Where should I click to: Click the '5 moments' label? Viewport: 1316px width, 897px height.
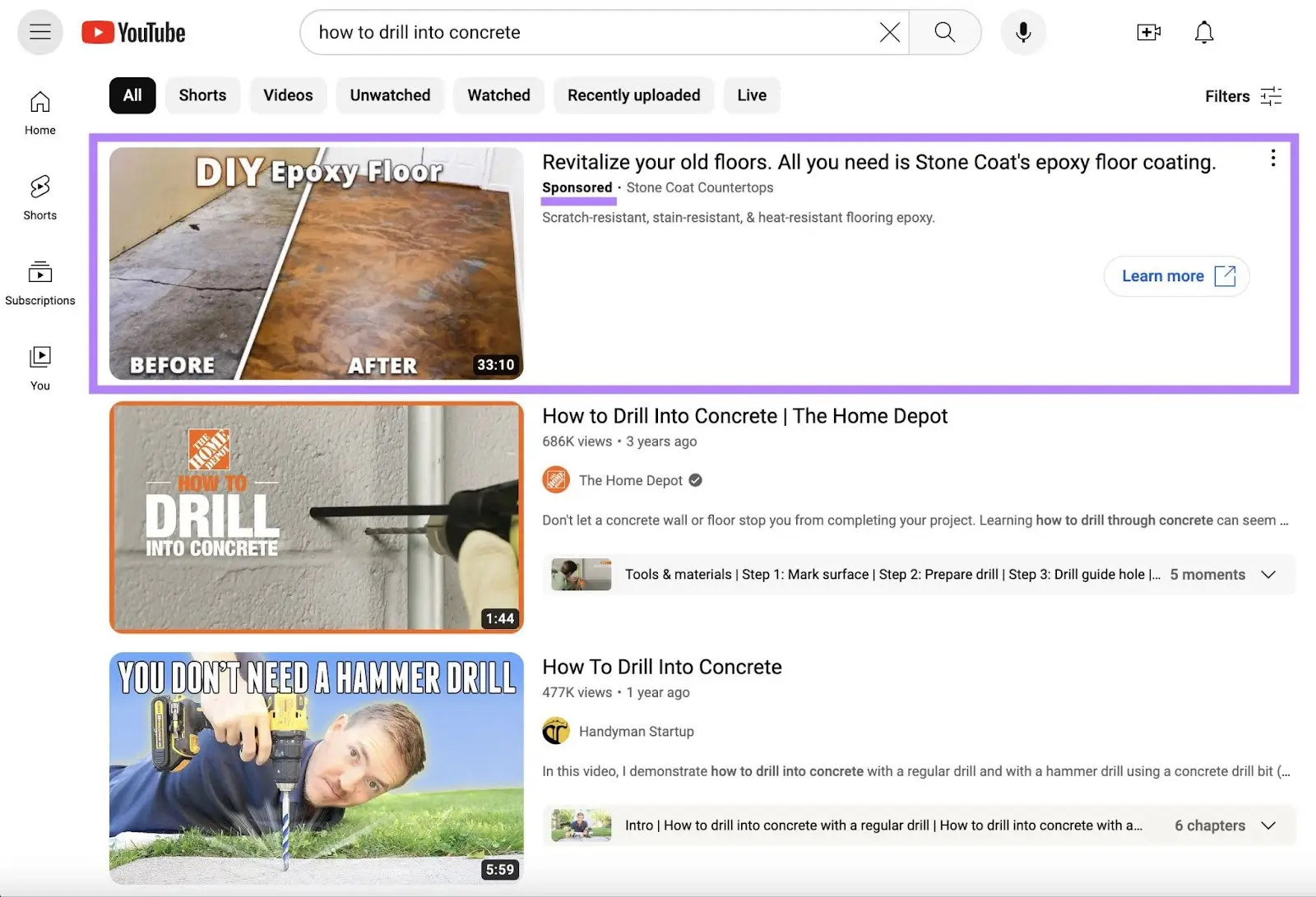tap(1207, 574)
